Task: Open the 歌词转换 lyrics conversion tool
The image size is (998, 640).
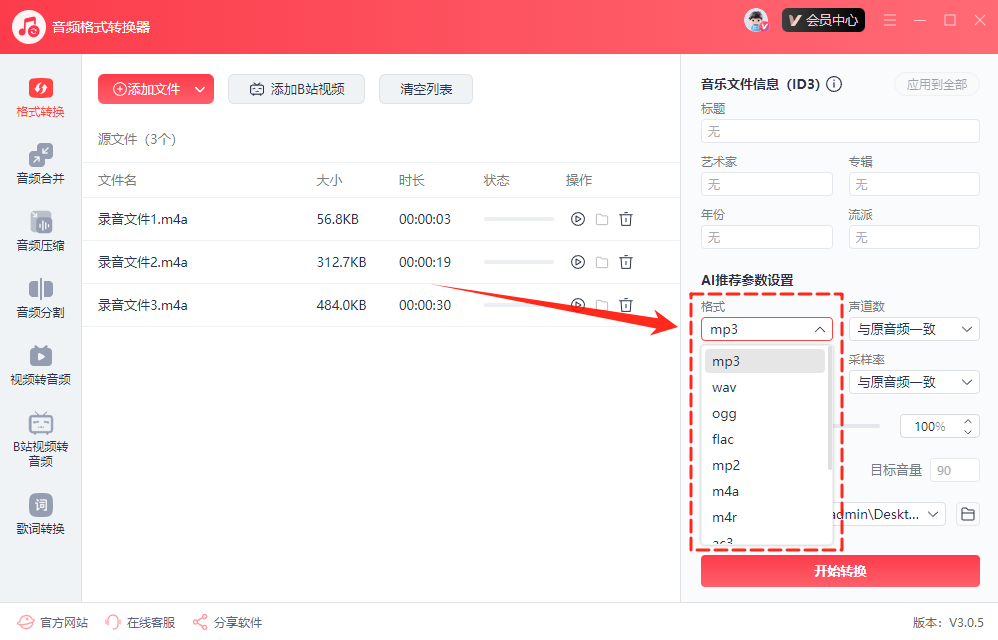Action: pyautogui.click(x=40, y=514)
